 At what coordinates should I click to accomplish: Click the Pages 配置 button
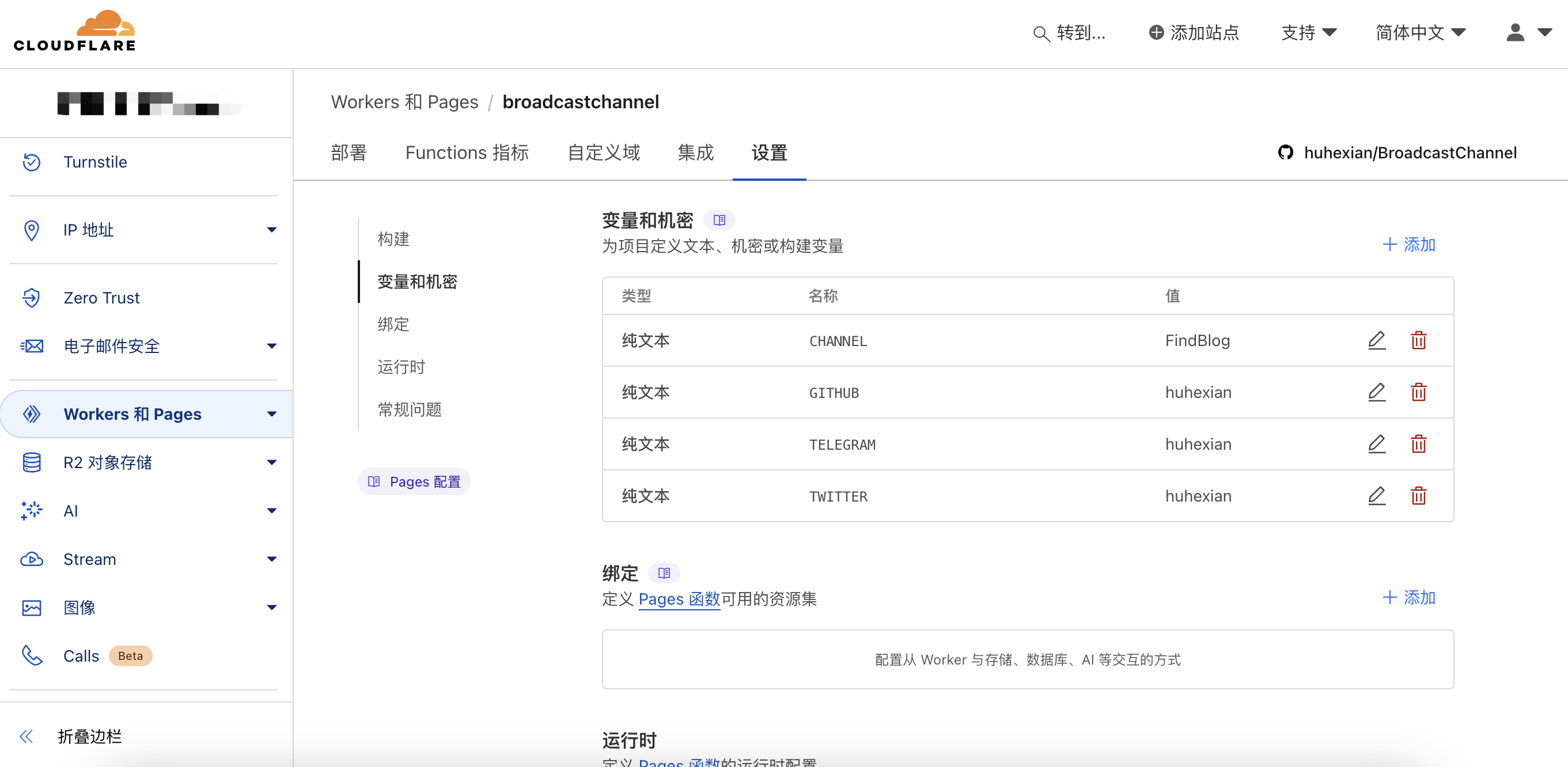414,482
